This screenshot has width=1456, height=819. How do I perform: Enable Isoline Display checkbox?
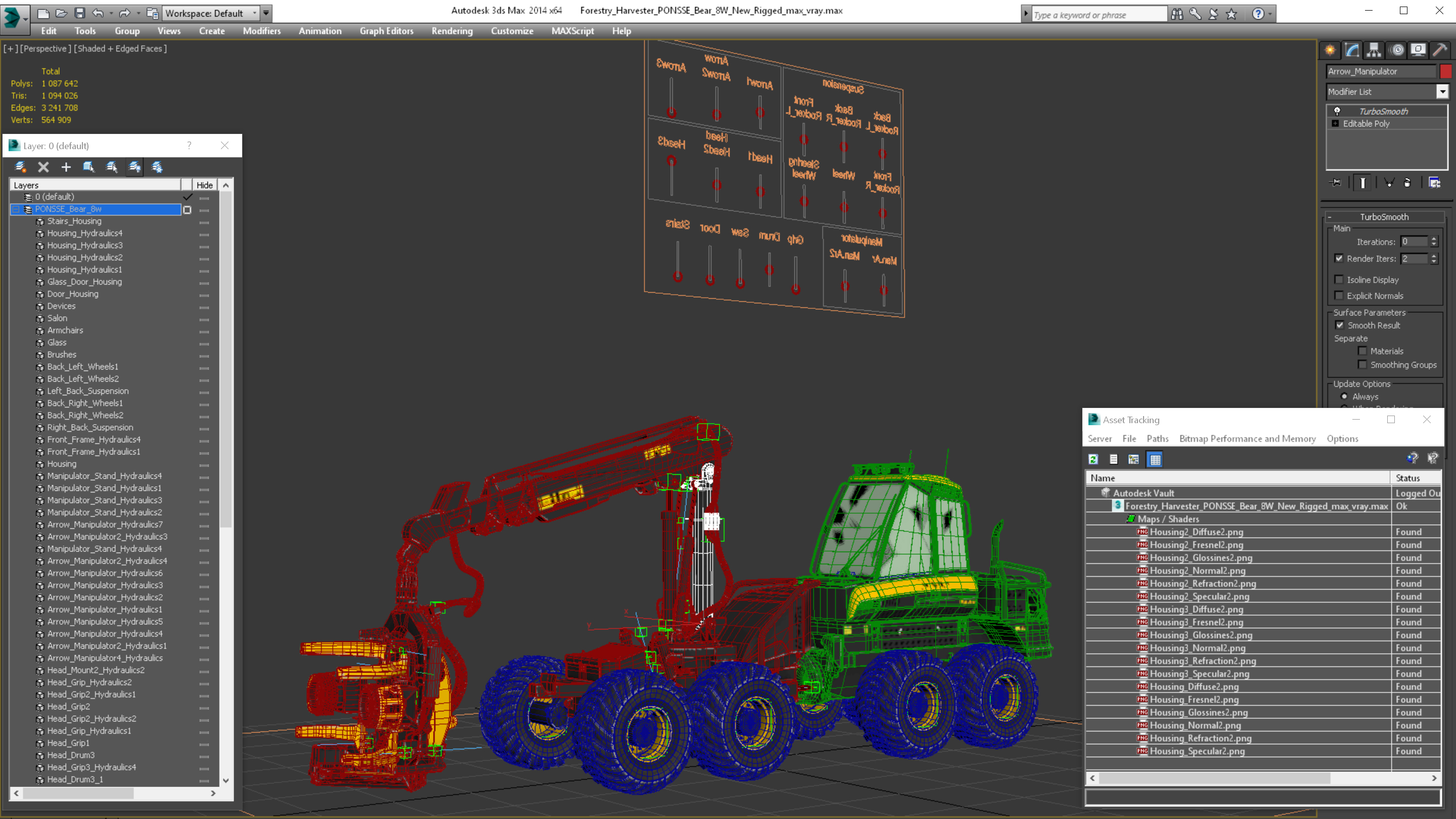(1339, 280)
